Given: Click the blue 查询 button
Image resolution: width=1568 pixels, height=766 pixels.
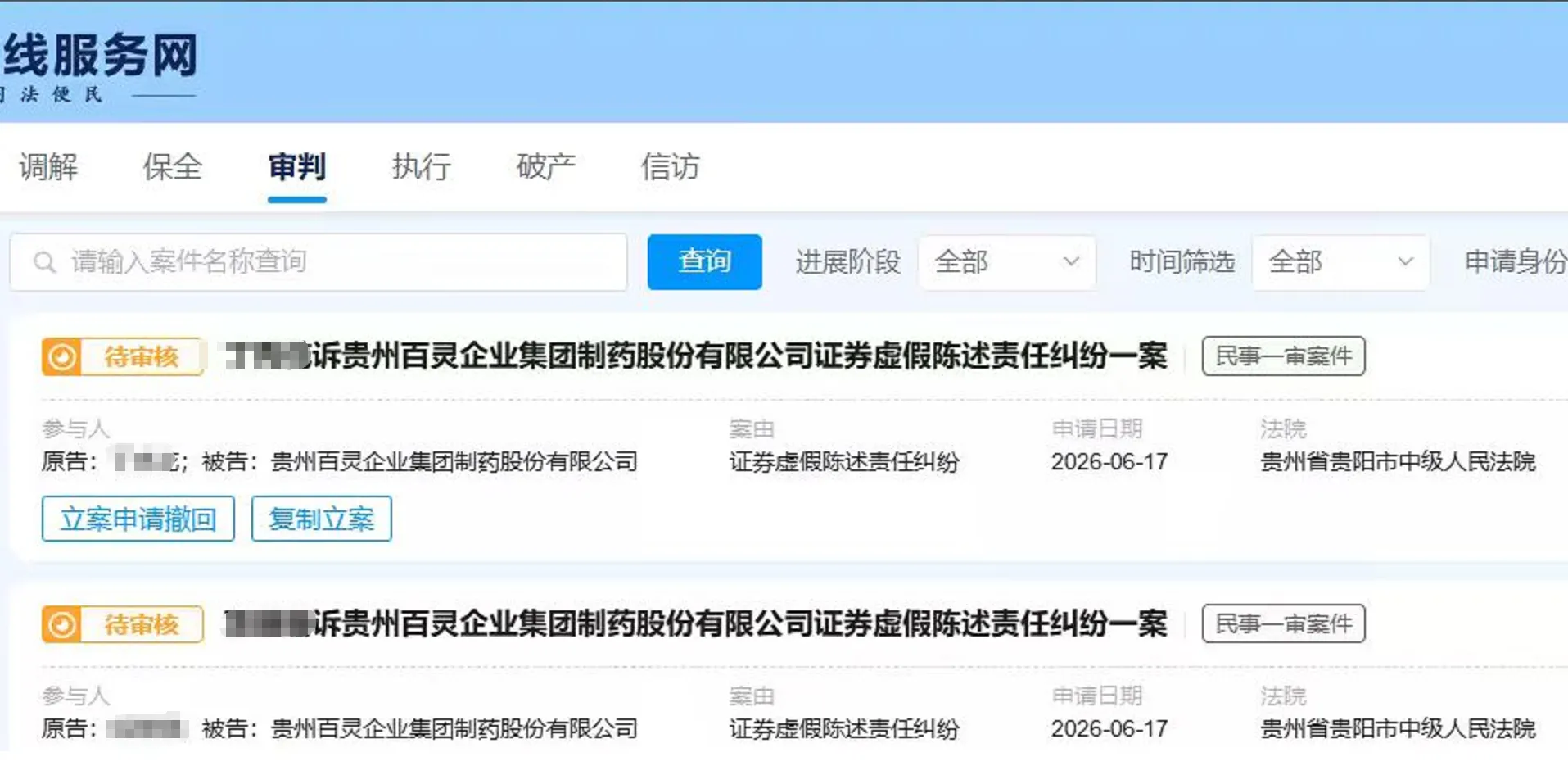Looking at the screenshot, I should point(704,262).
